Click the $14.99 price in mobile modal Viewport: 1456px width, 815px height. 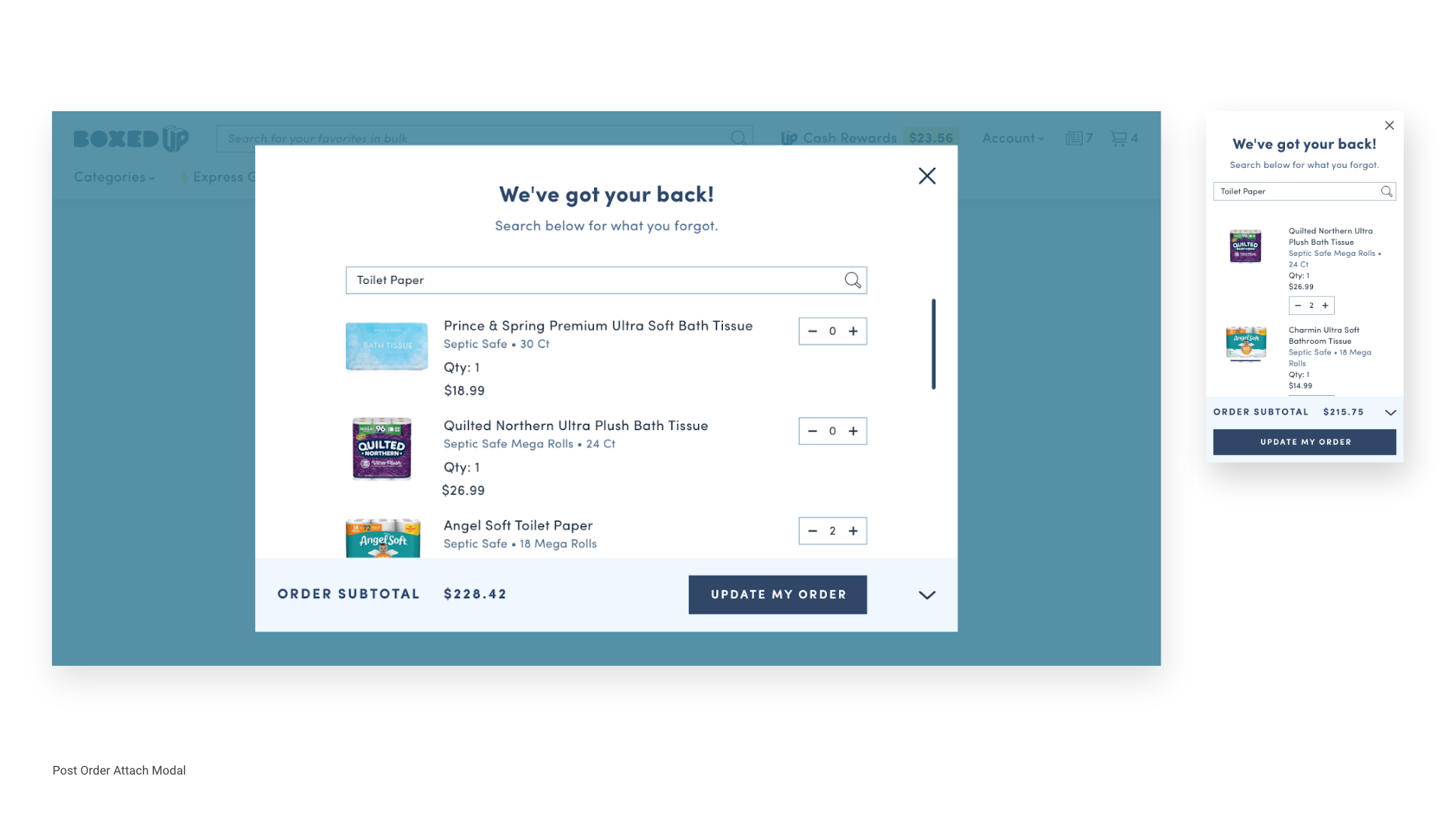tap(1300, 386)
